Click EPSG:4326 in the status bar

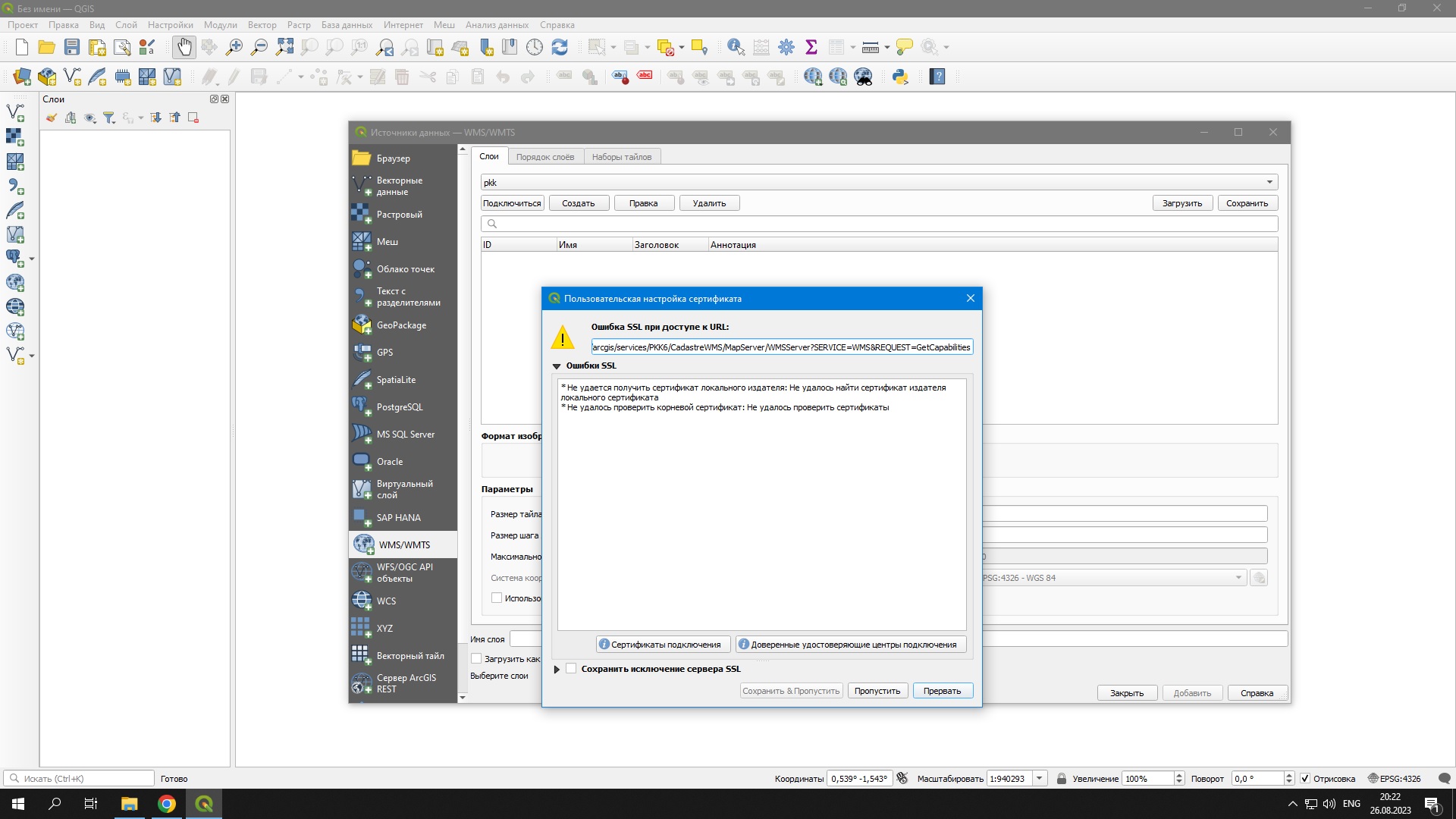(1395, 778)
